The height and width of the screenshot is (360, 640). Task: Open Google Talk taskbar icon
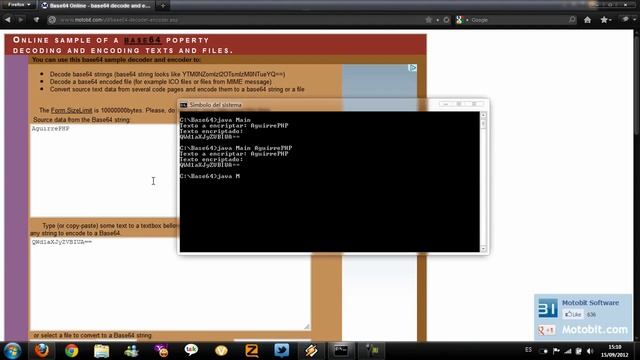(x=191, y=350)
